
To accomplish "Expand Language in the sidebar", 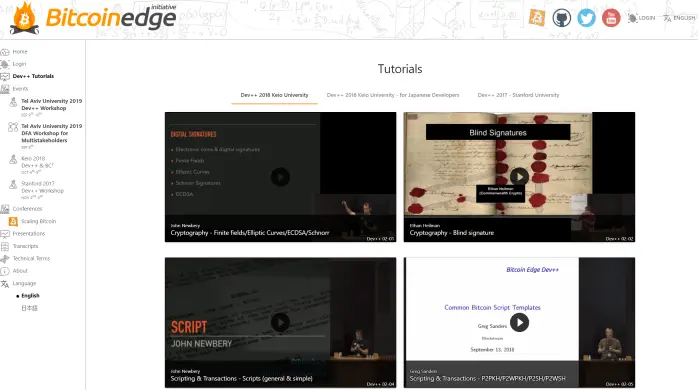I will (x=24, y=284).
